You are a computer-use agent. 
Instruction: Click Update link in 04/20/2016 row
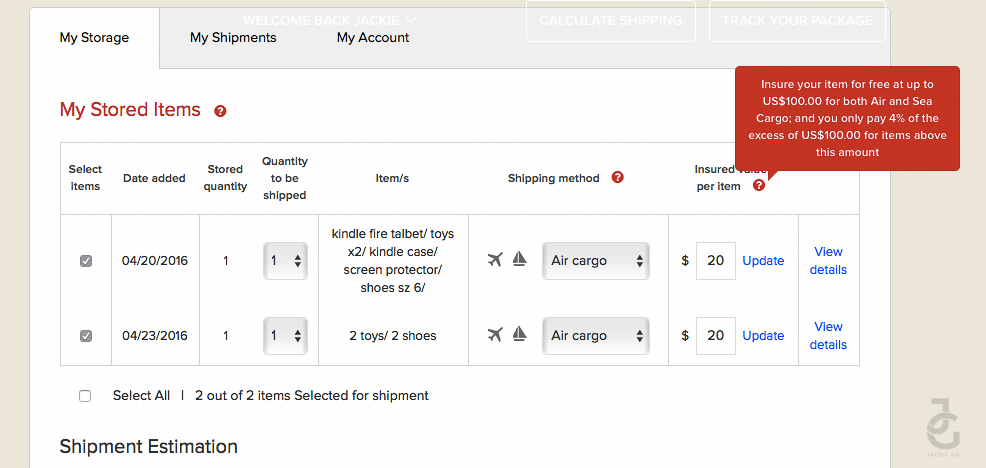point(763,260)
